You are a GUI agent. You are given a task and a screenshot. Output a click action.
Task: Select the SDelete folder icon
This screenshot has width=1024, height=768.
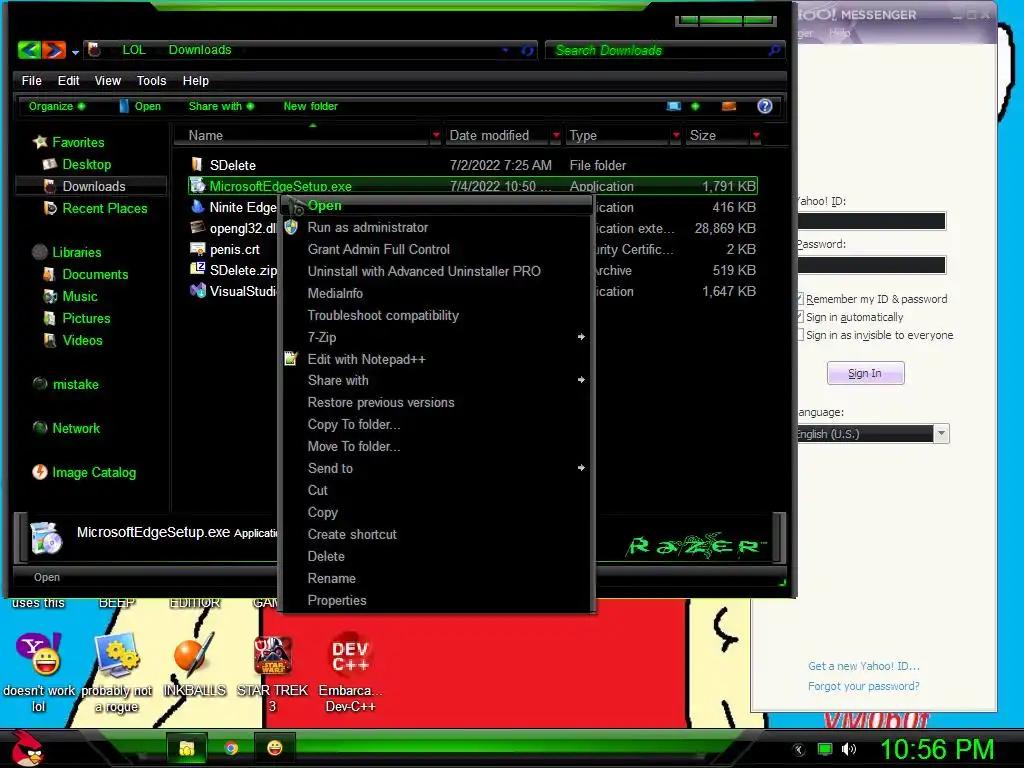pyautogui.click(x=197, y=165)
